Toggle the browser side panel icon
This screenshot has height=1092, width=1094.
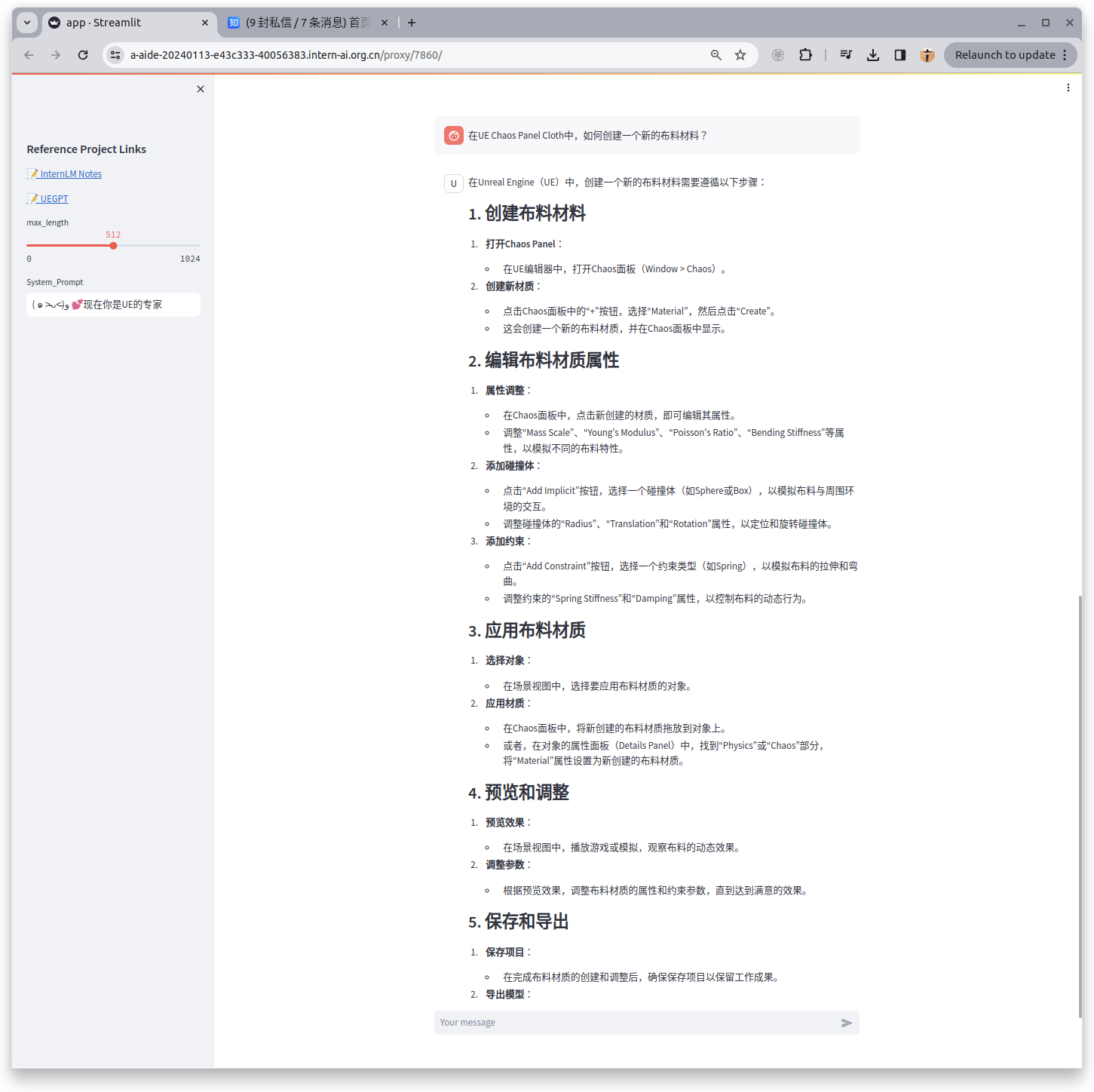click(x=900, y=55)
